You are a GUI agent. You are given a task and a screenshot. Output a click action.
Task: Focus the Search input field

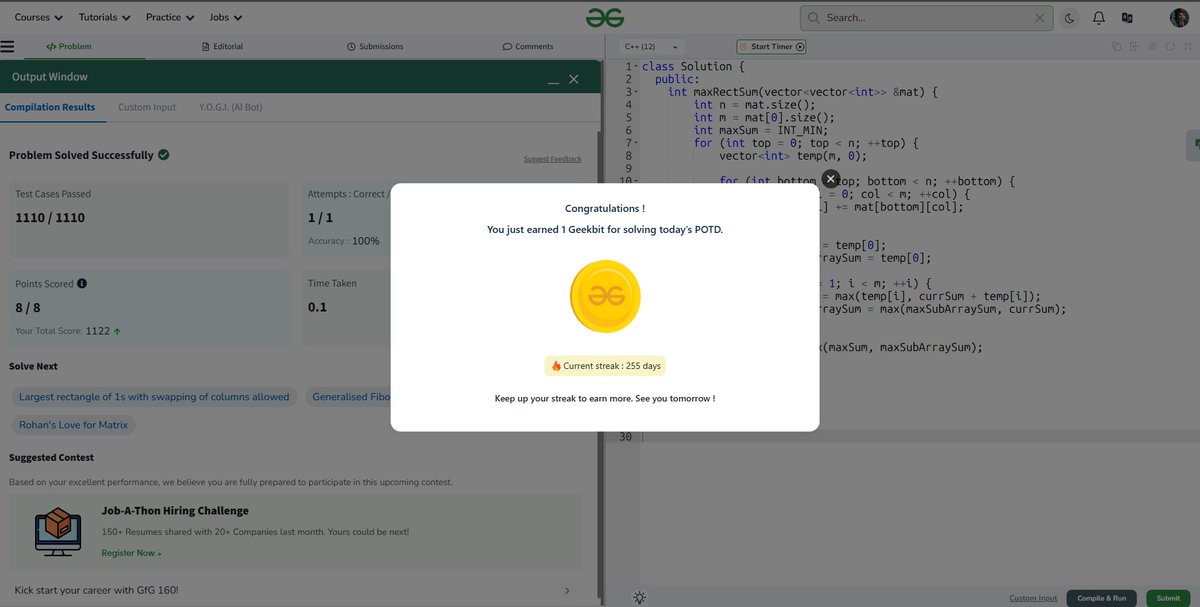click(926, 17)
